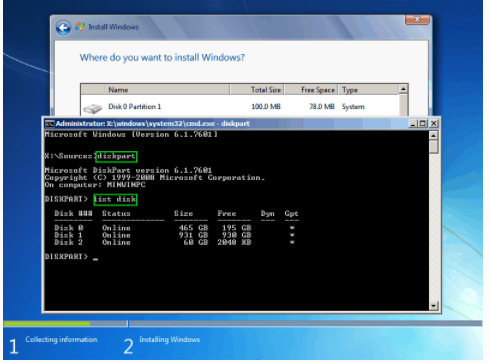The width and height of the screenshot is (489, 363).
Task: Sort partitions by Total Size column header
Action: 257,90
